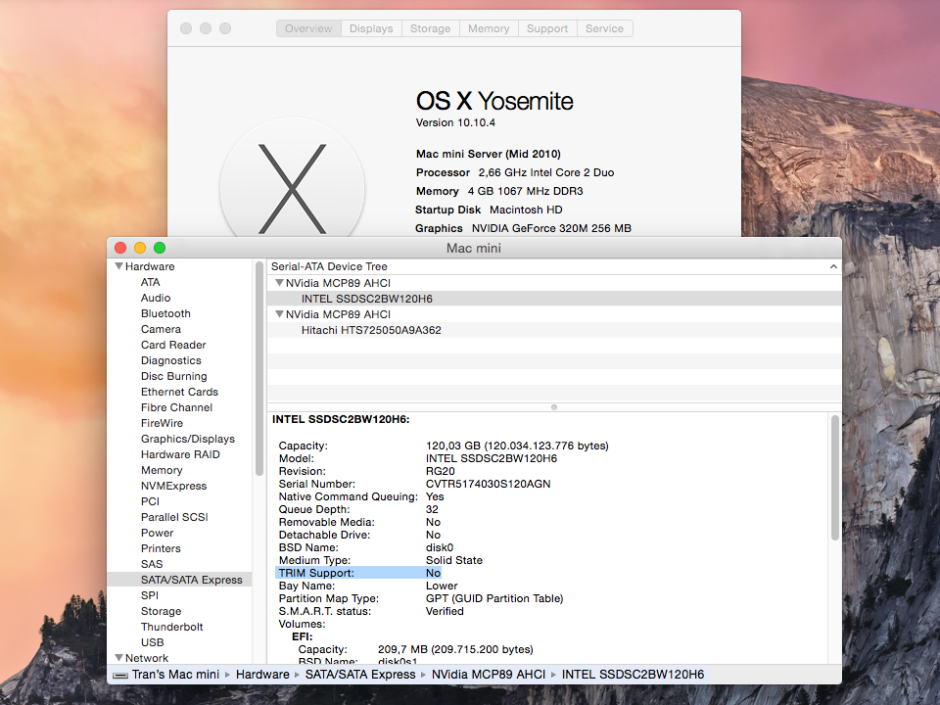Open the Storage tab in About This Mac
940x705 pixels.
tap(430, 28)
